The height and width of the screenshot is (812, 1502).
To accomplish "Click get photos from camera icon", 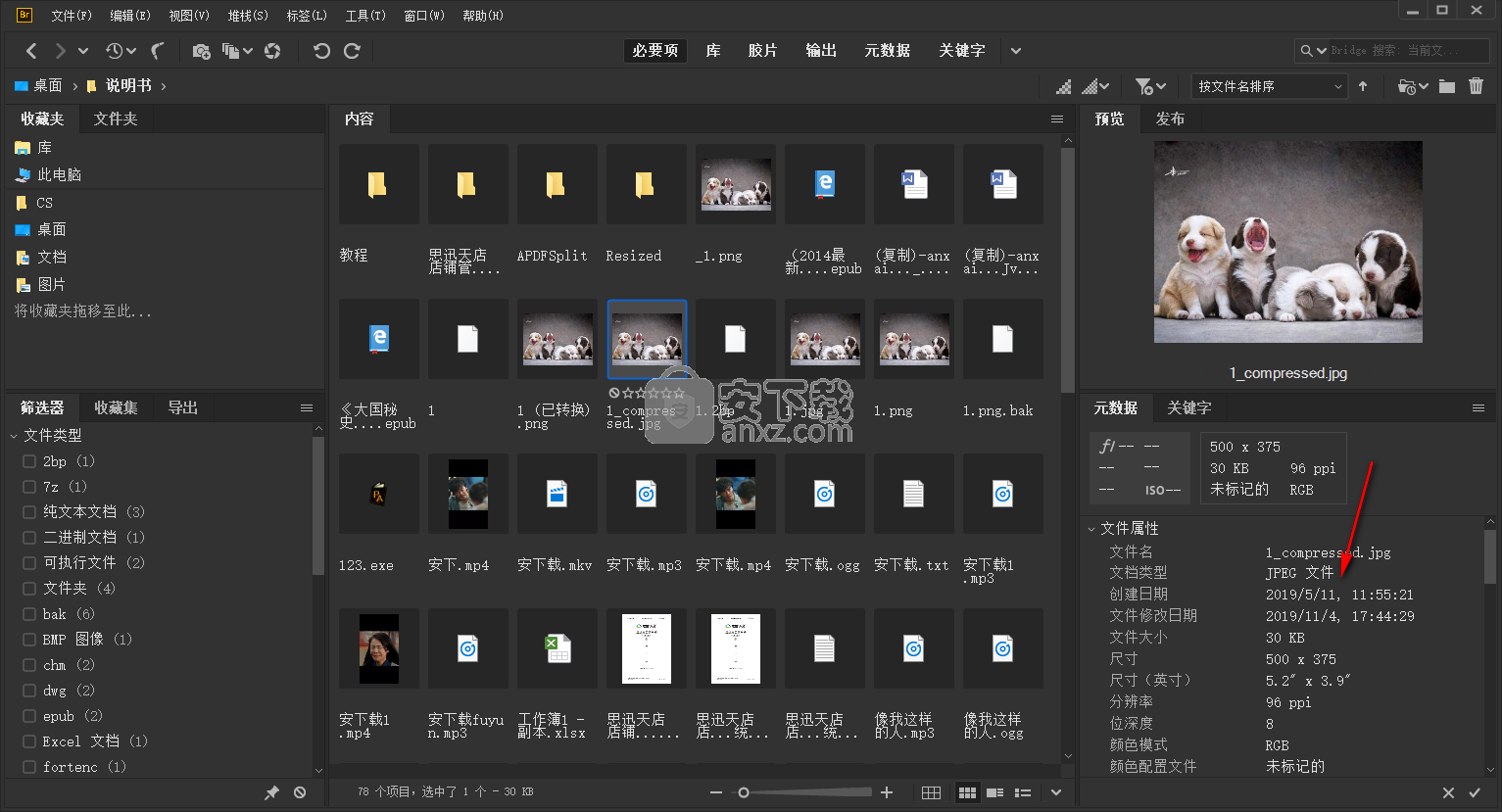I will click(201, 51).
